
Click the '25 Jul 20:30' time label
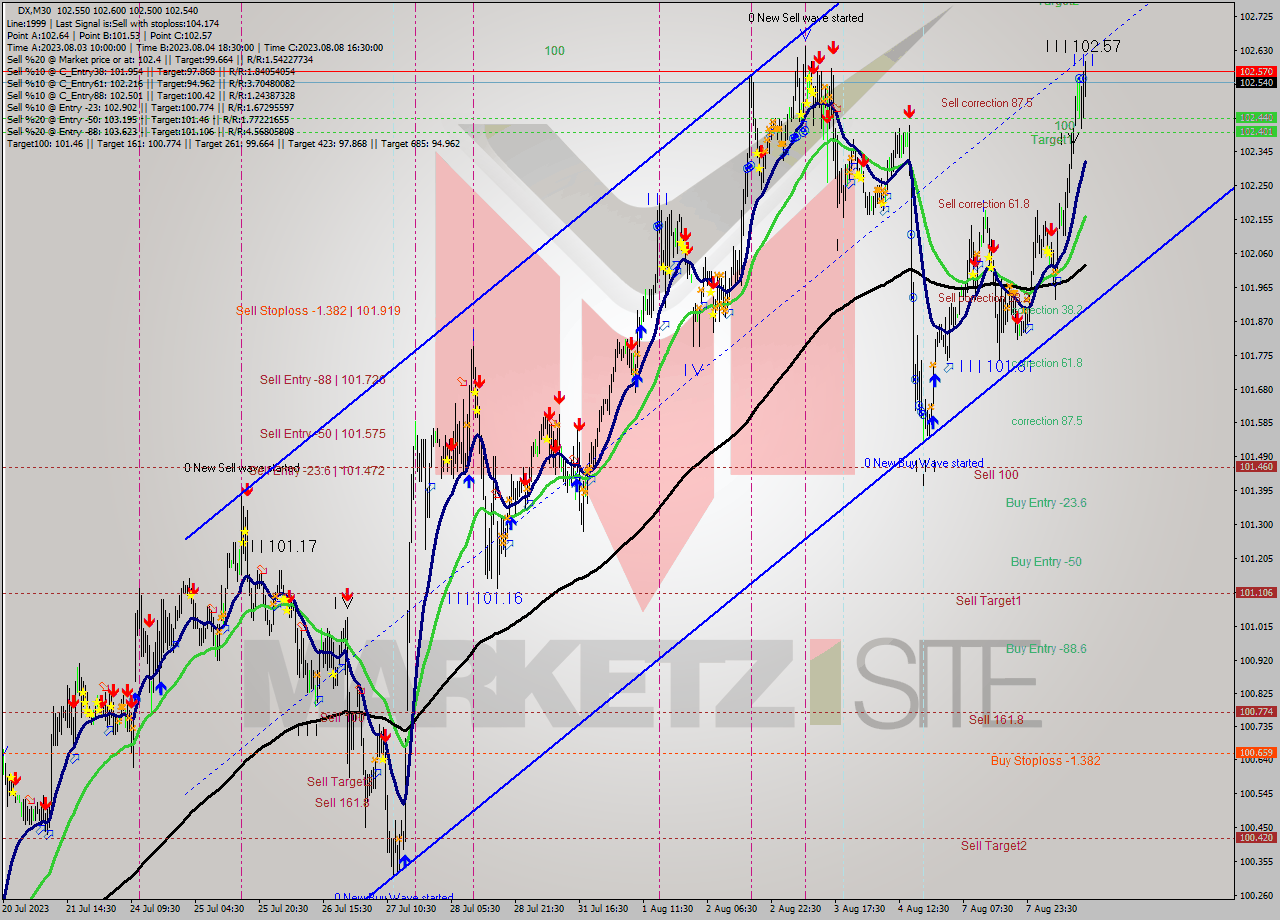pyautogui.click(x=283, y=909)
